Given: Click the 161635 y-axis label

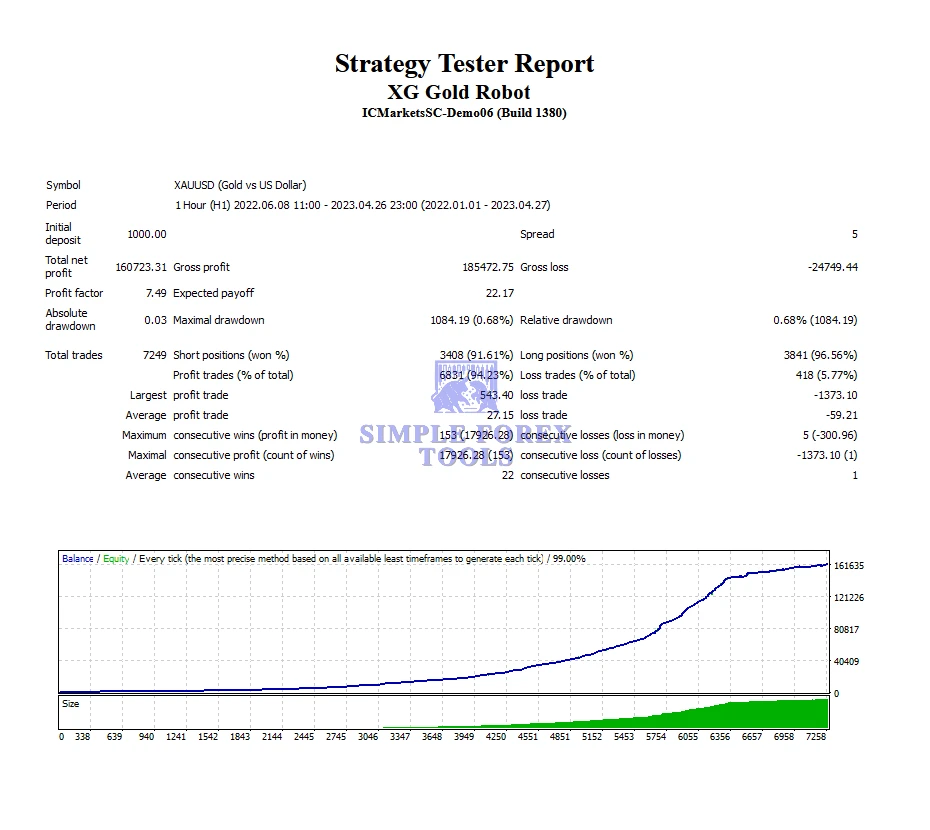Looking at the screenshot, I should [x=848, y=566].
